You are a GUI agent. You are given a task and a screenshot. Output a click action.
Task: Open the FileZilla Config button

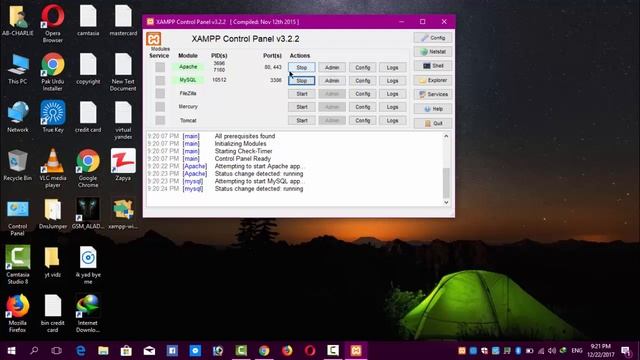(362, 94)
